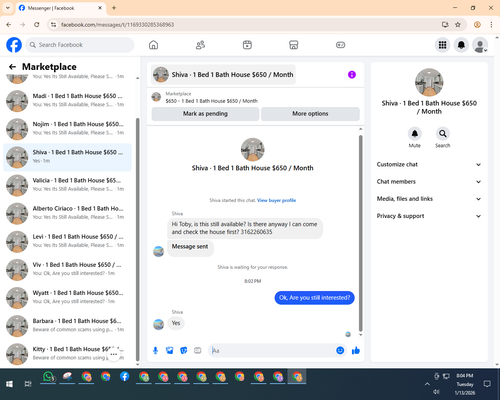
Task: Open the Chrome three-dot menu
Action: tap(491, 25)
